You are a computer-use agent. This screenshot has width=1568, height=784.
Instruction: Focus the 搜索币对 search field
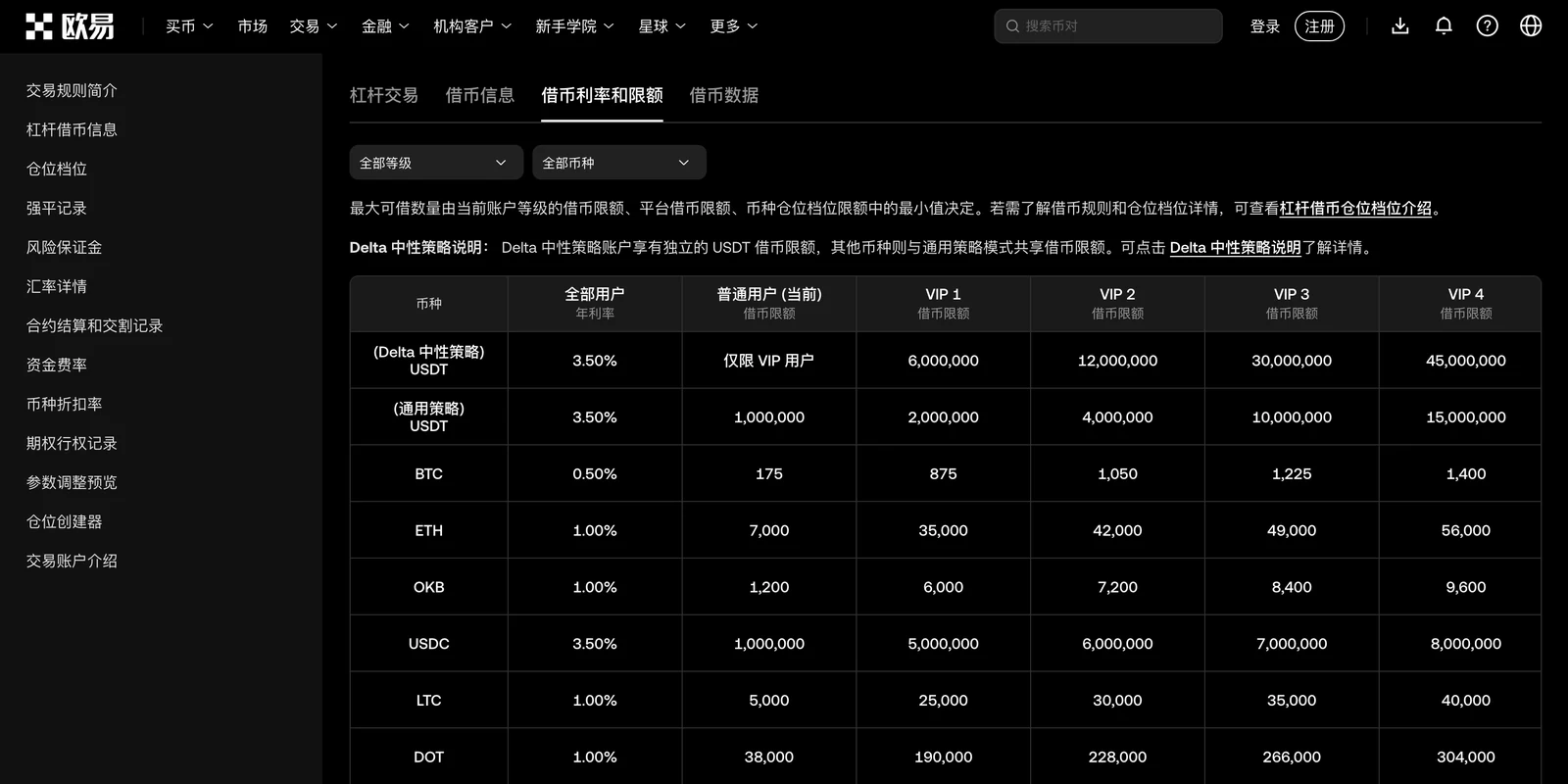tap(1108, 26)
